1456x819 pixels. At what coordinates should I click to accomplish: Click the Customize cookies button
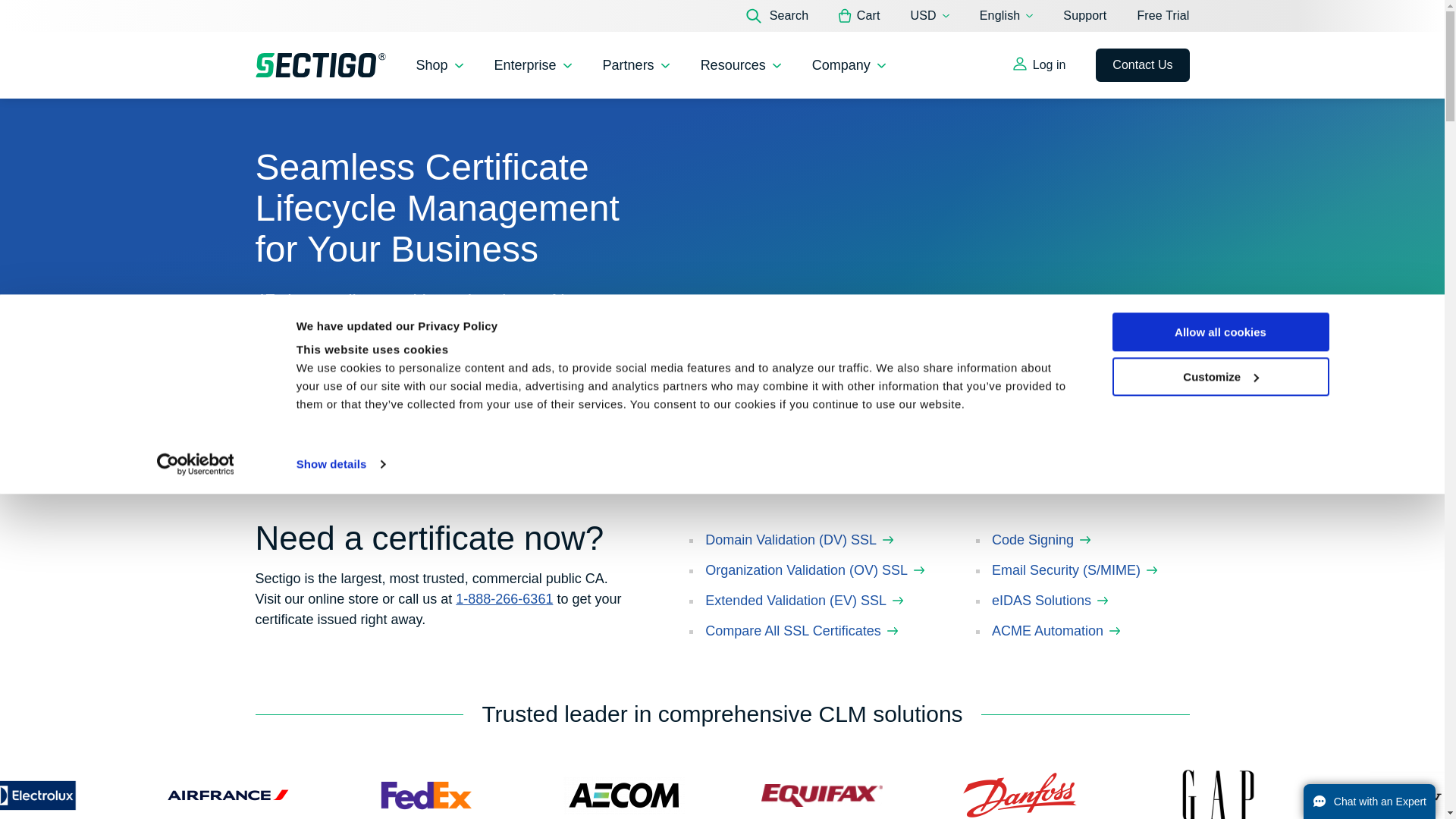[1220, 377]
